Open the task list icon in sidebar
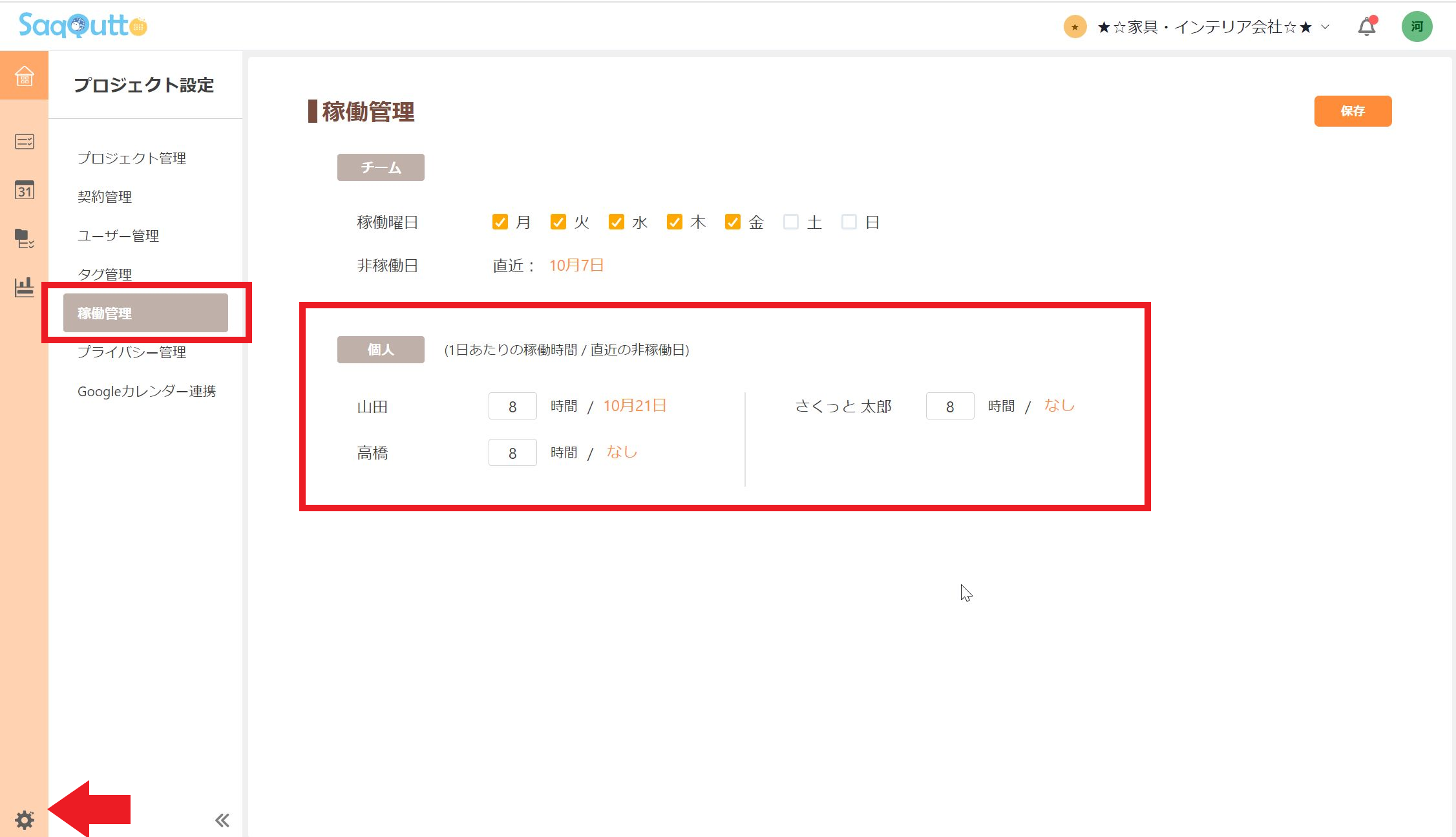Screen dimensions: 1456x837 [24, 142]
